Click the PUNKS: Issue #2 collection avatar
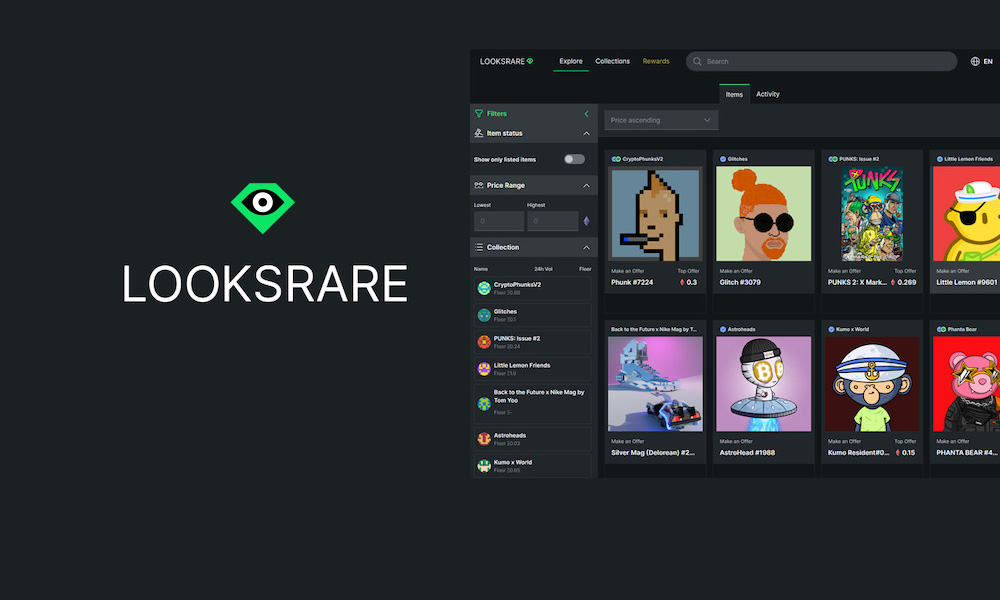The width and height of the screenshot is (1000, 600). tap(484, 342)
